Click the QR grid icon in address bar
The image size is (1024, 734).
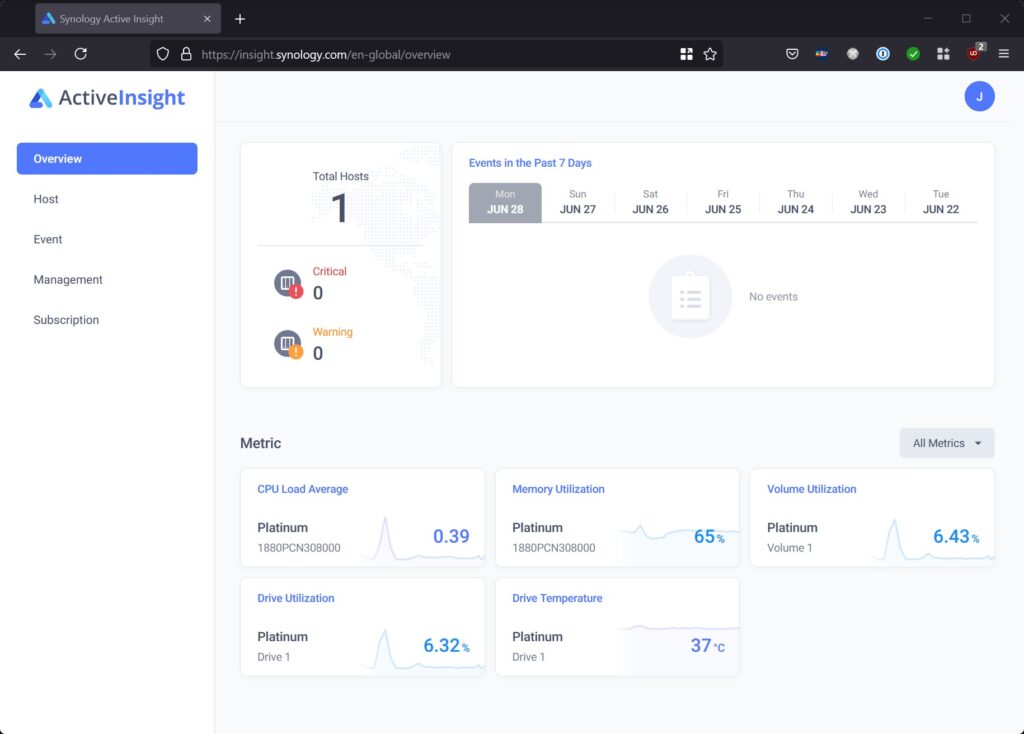(686, 54)
